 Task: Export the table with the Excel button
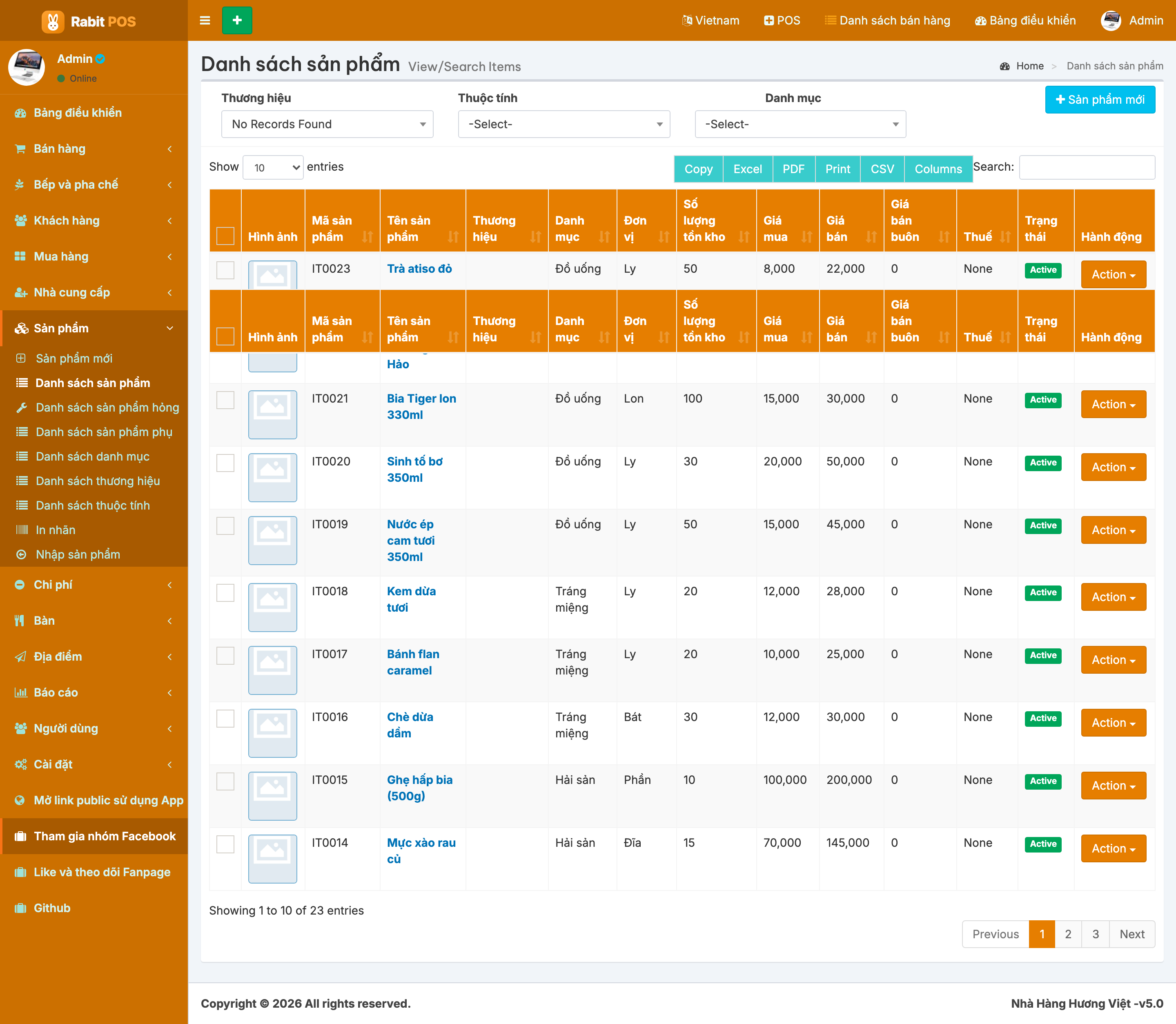tap(747, 169)
